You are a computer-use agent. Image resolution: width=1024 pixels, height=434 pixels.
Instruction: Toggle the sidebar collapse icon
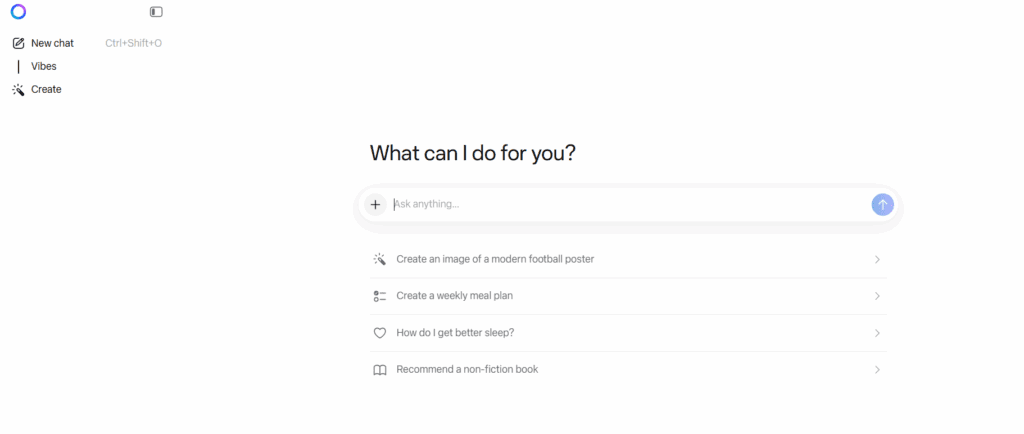(156, 12)
